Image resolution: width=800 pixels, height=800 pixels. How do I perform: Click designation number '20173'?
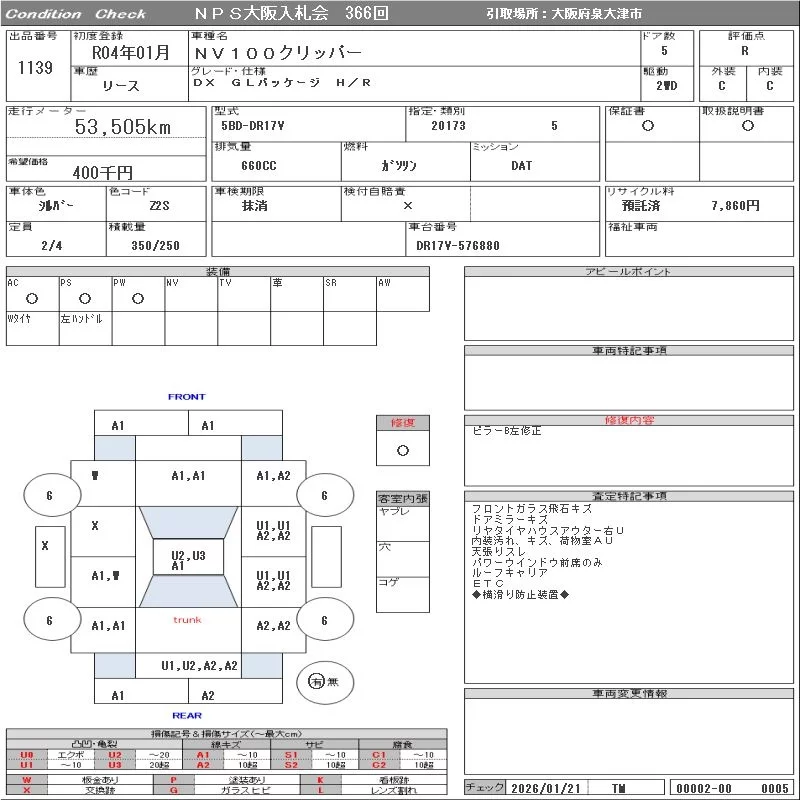(x=448, y=126)
